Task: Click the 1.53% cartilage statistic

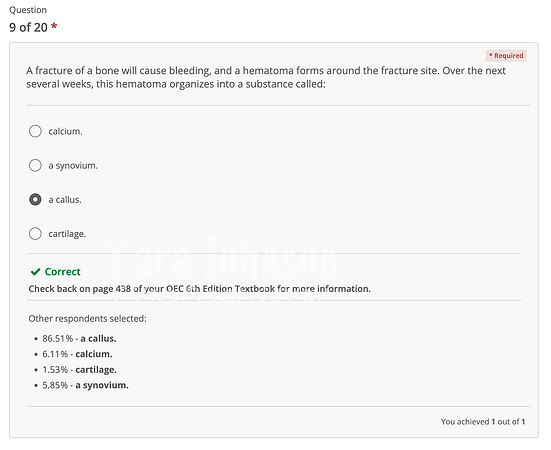Action: pyautogui.click(x=79, y=370)
